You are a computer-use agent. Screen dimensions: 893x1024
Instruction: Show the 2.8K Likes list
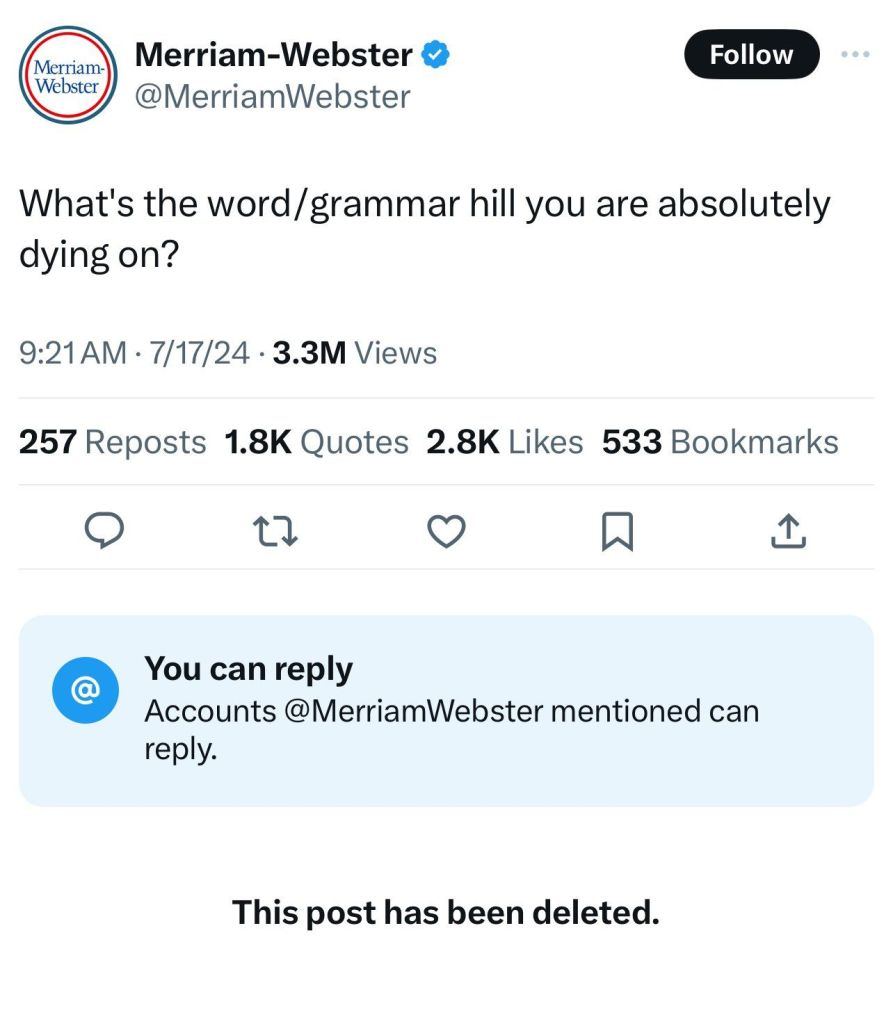pyautogui.click(x=504, y=442)
